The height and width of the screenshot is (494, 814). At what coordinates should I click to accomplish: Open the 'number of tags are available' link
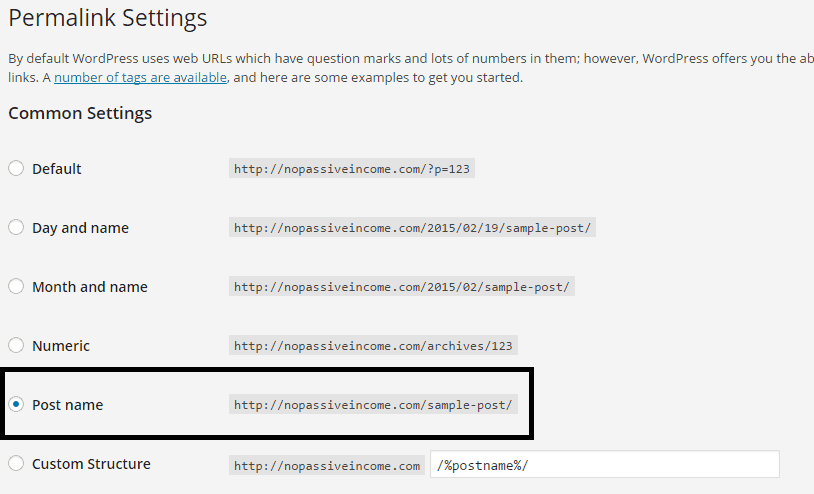(x=140, y=77)
